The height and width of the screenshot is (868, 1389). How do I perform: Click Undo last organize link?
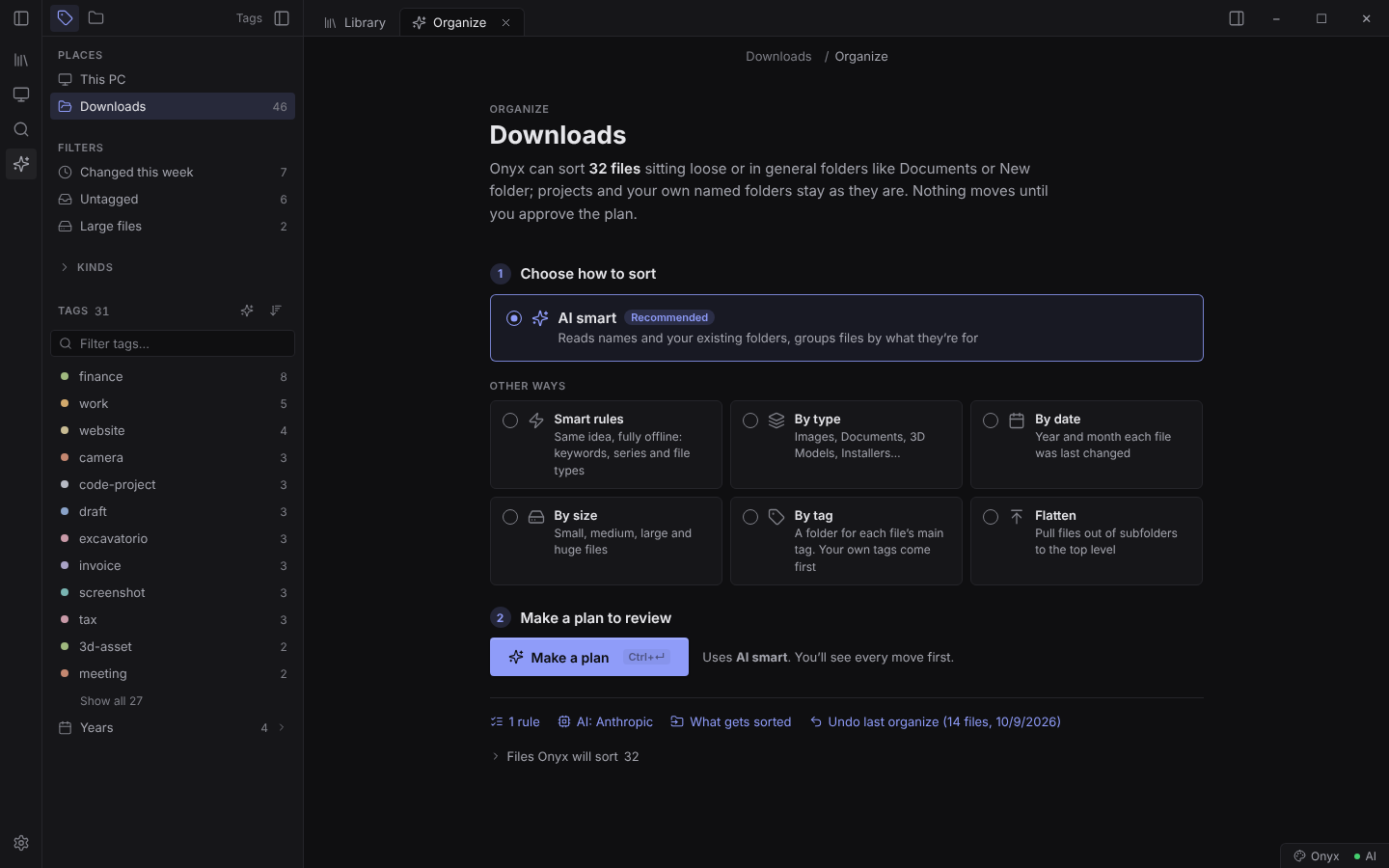point(935,721)
